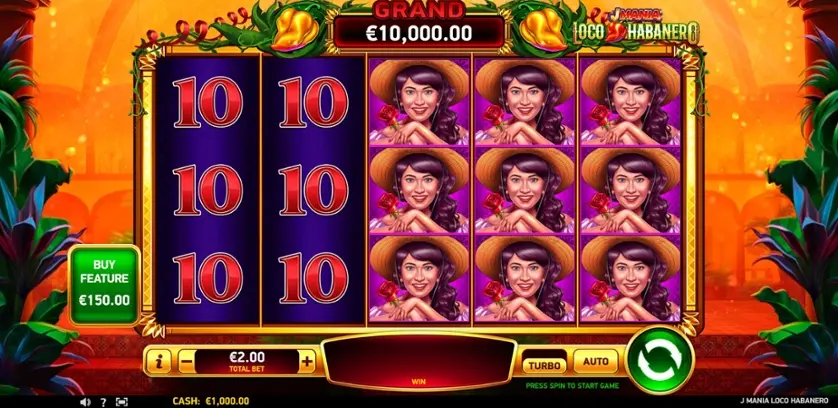Decrease total bet with the minus button
Viewport: 838px width, 408px height.
click(186, 362)
